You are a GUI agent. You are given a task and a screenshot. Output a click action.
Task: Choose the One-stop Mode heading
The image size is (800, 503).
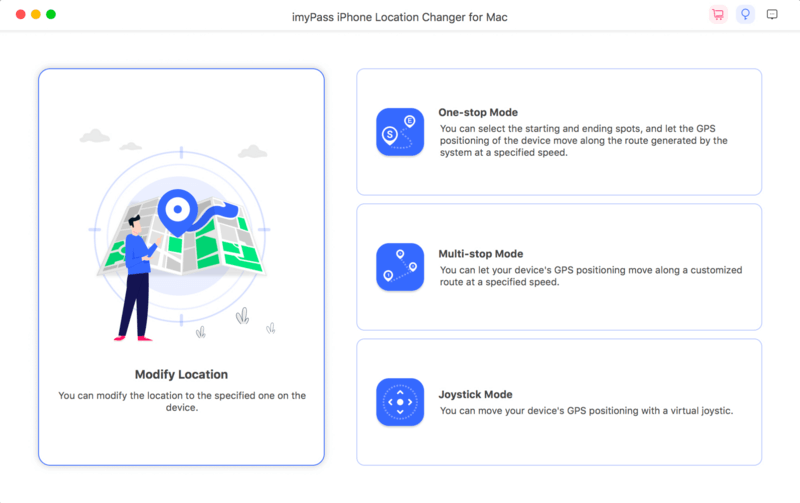tap(478, 112)
